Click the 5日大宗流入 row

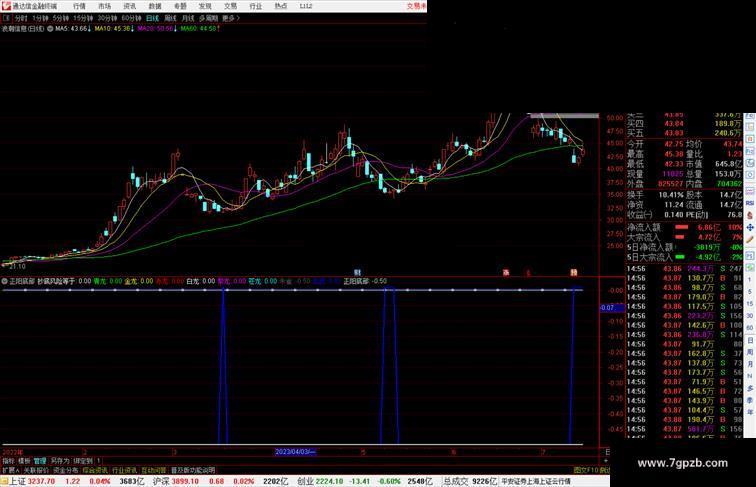click(x=685, y=257)
